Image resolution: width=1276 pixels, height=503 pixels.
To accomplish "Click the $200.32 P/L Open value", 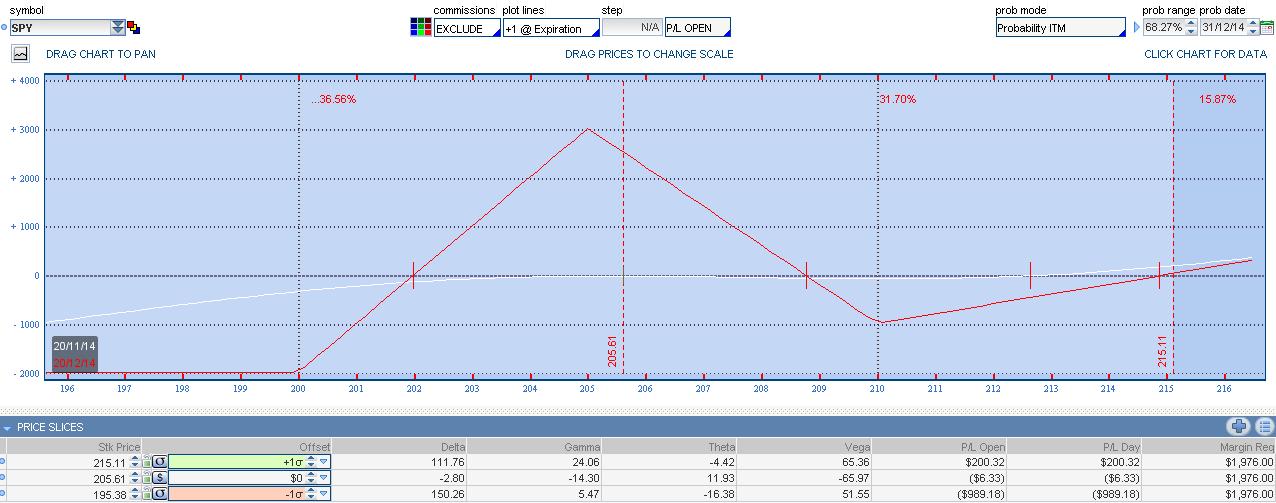I will tap(985, 462).
